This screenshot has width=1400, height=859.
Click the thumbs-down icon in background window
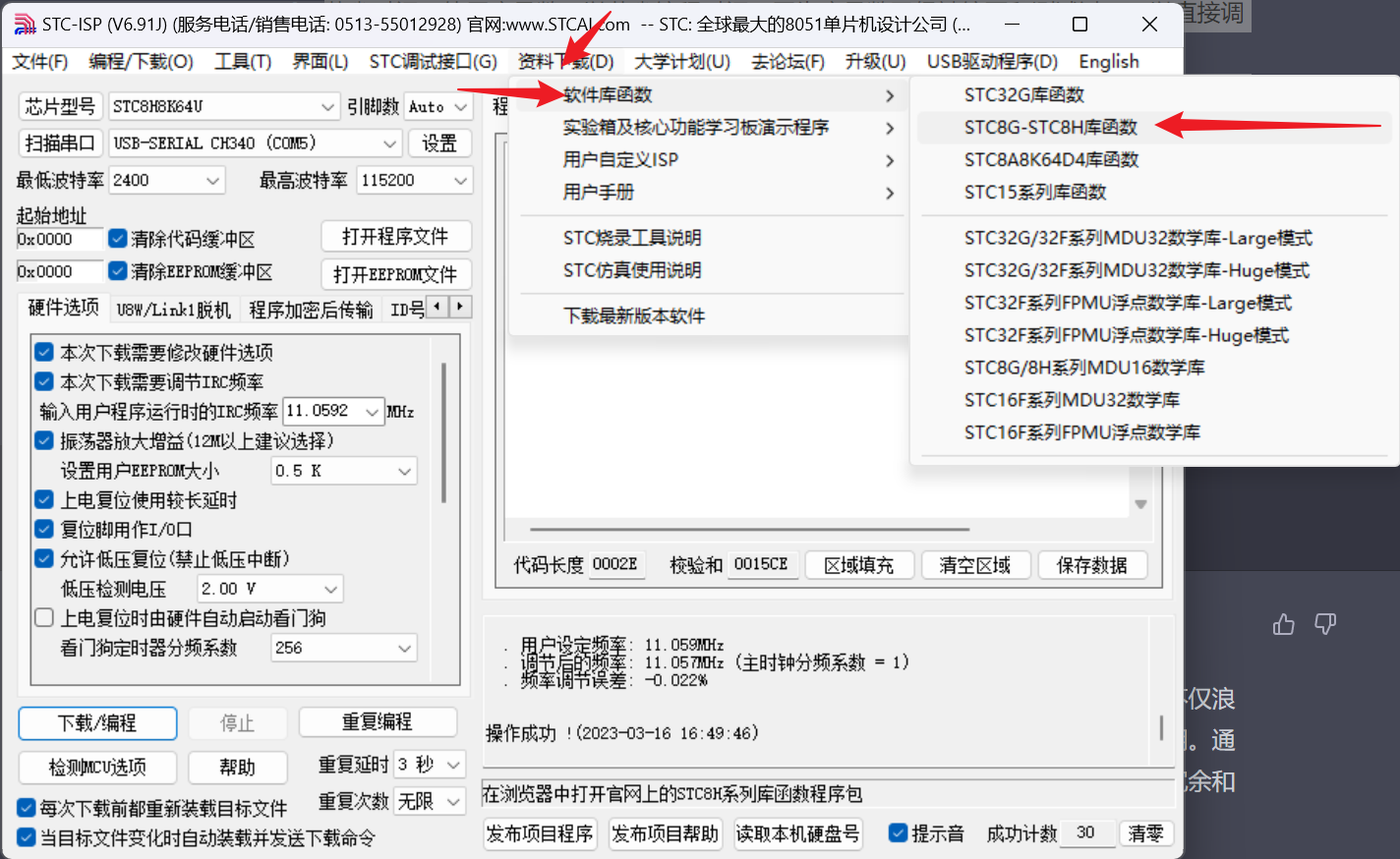tap(1325, 623)
